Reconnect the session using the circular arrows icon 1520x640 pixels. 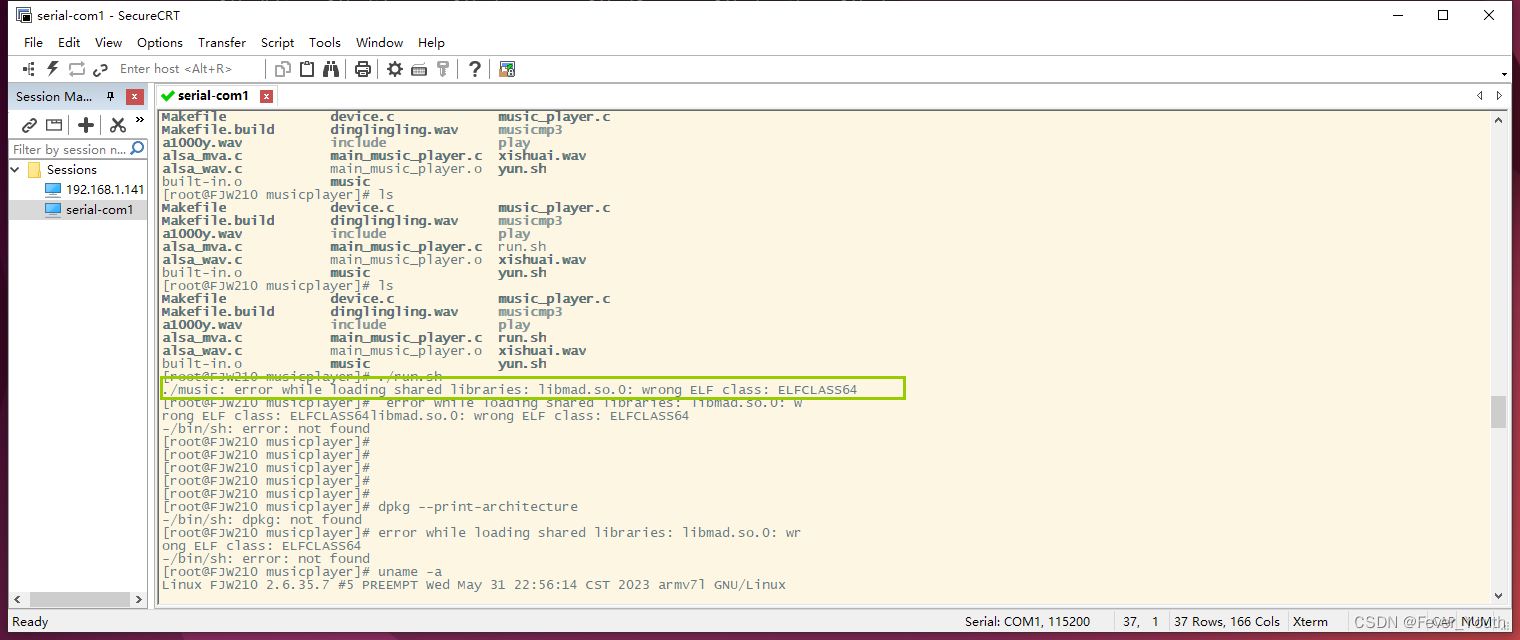77,68
